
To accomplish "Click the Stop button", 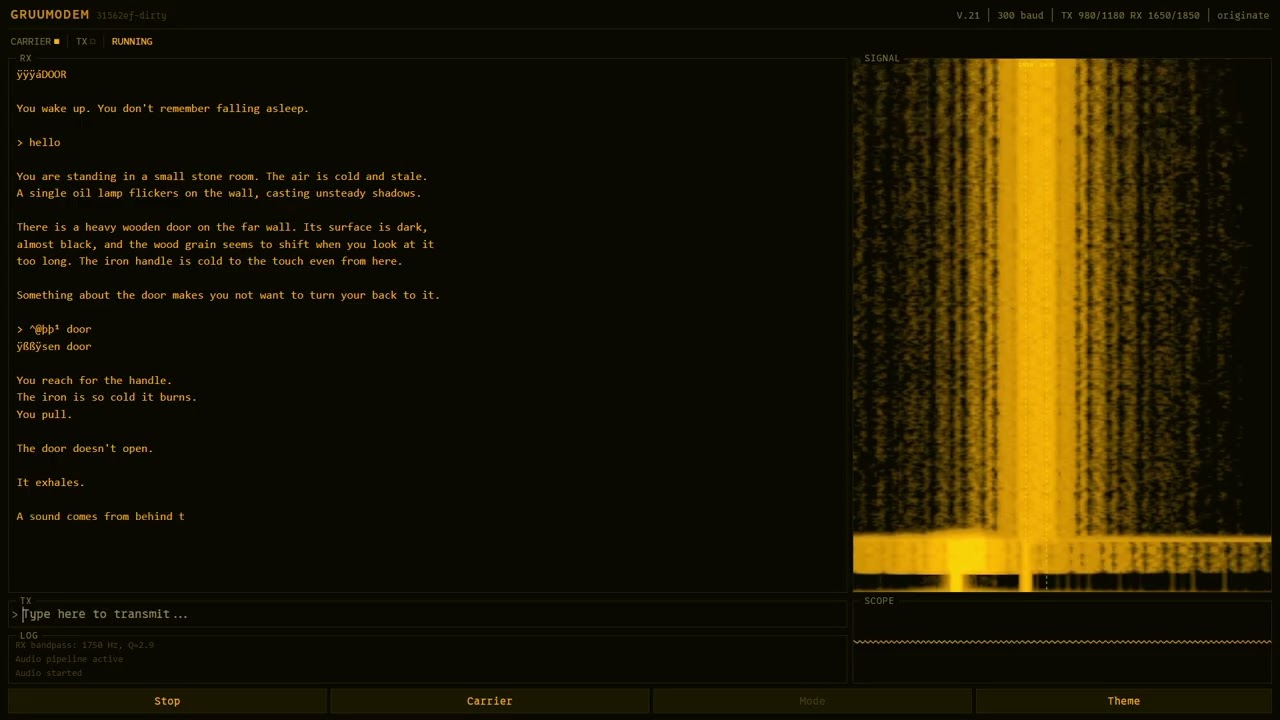I will click(167, 701).
